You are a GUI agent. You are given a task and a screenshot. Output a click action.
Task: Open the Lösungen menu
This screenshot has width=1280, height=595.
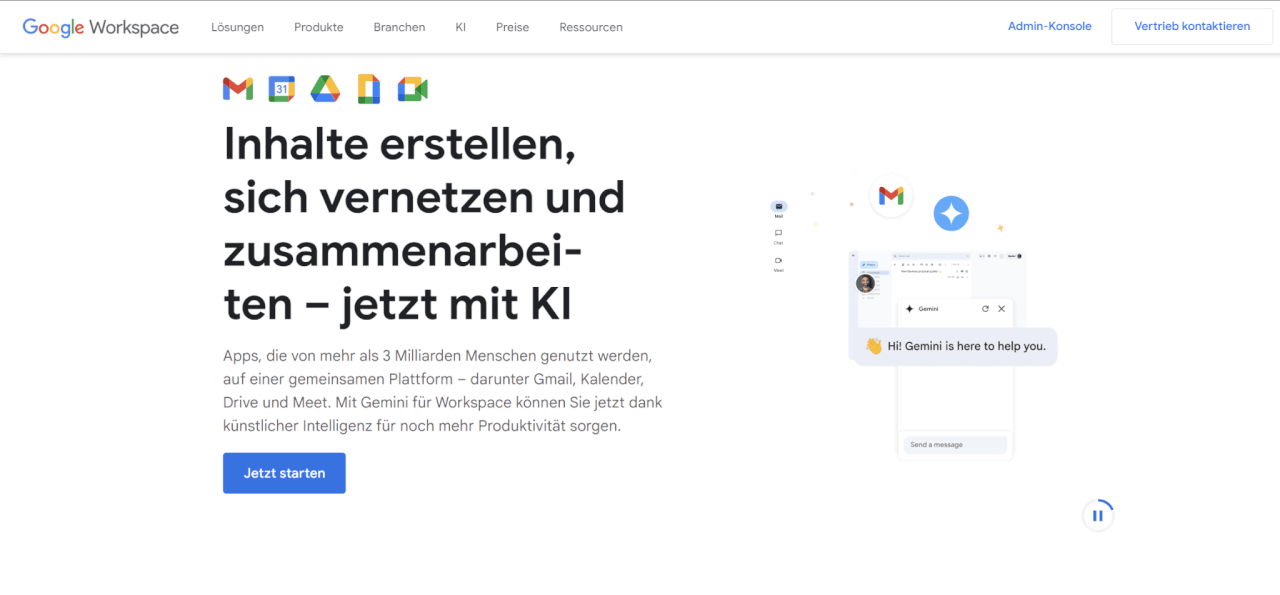pyautogui.click(x=237, y=27)
